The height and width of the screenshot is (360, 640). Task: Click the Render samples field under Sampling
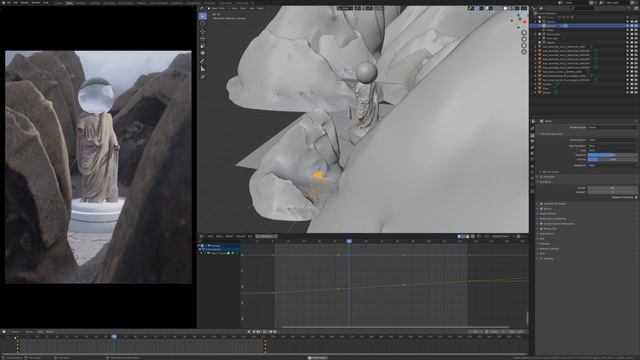tap(613, 188)
